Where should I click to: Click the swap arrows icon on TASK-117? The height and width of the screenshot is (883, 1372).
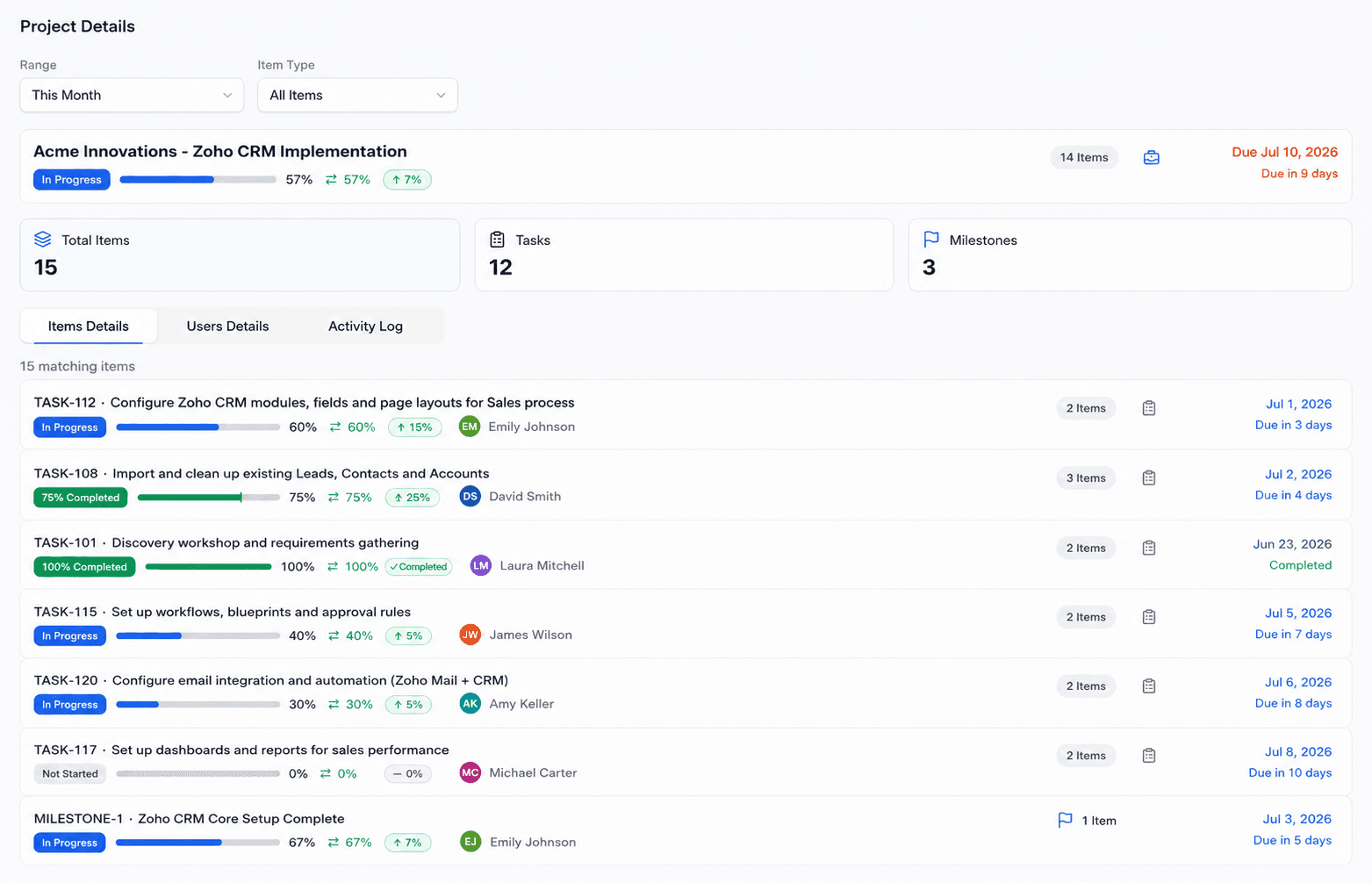coord(326,774)
